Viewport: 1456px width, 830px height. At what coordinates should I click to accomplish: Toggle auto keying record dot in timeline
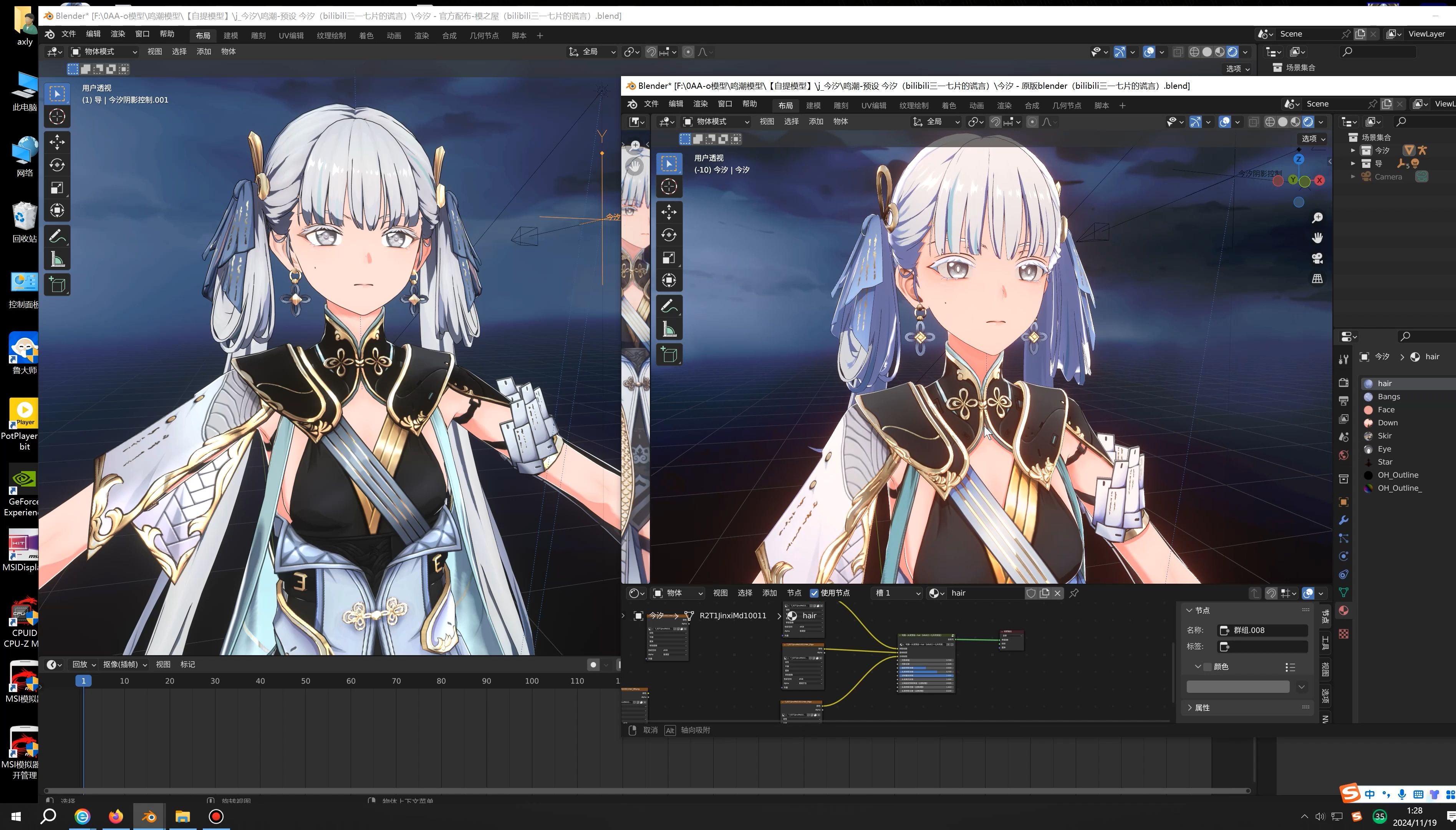593,665
